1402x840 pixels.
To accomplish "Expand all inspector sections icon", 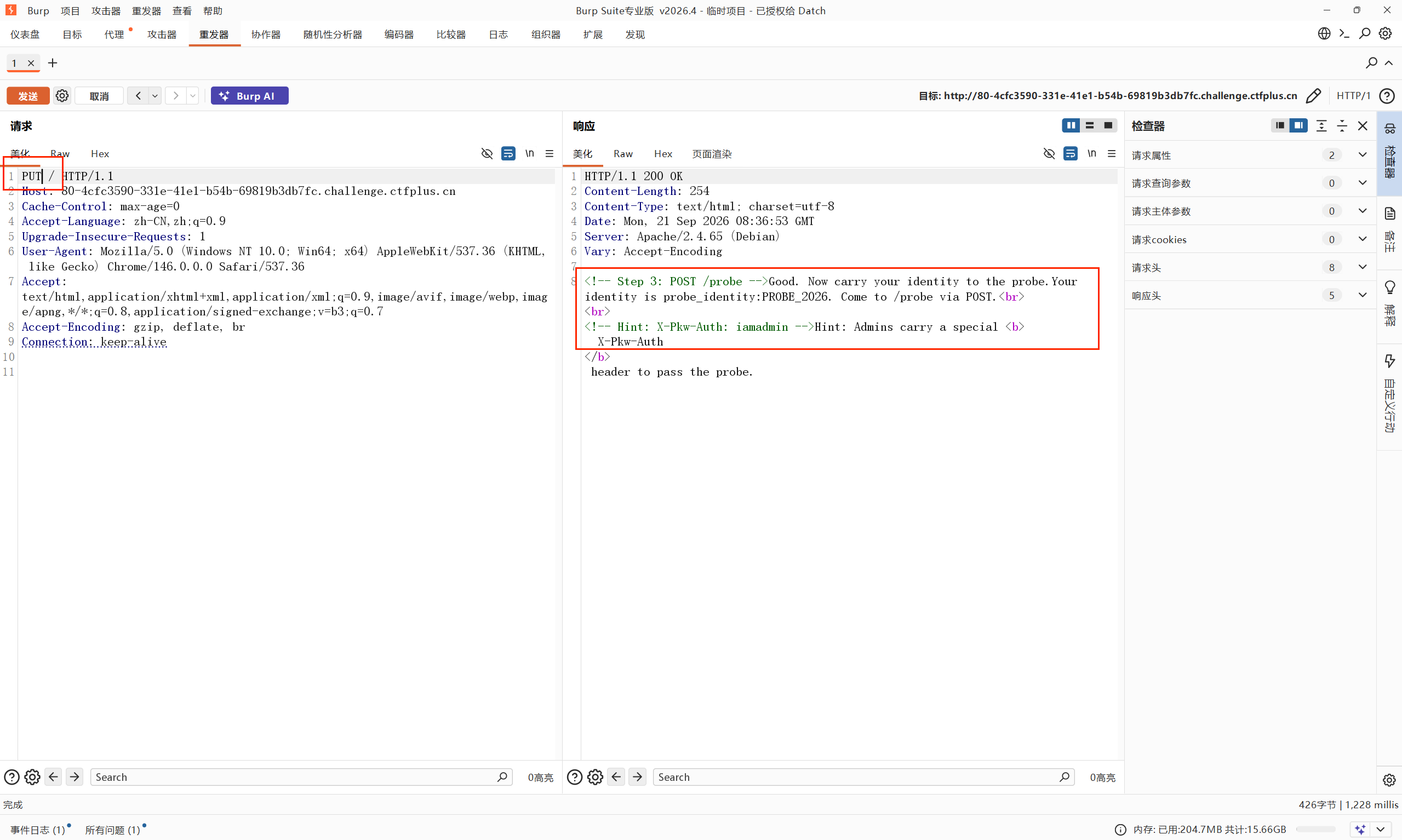I will pyautogui.click(x=1321, y=125).
